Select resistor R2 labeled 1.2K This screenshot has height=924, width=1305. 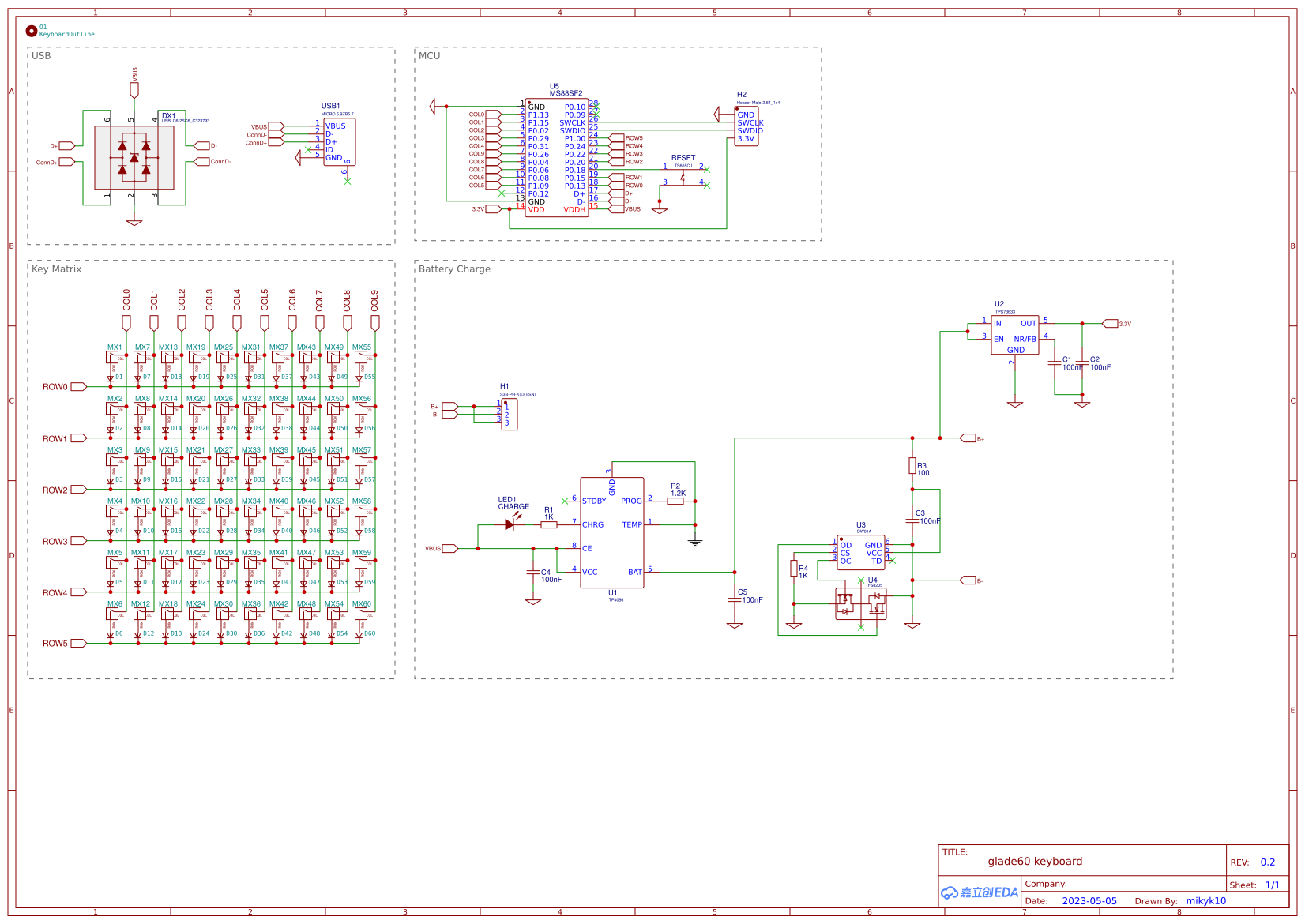tap(675, 499)
